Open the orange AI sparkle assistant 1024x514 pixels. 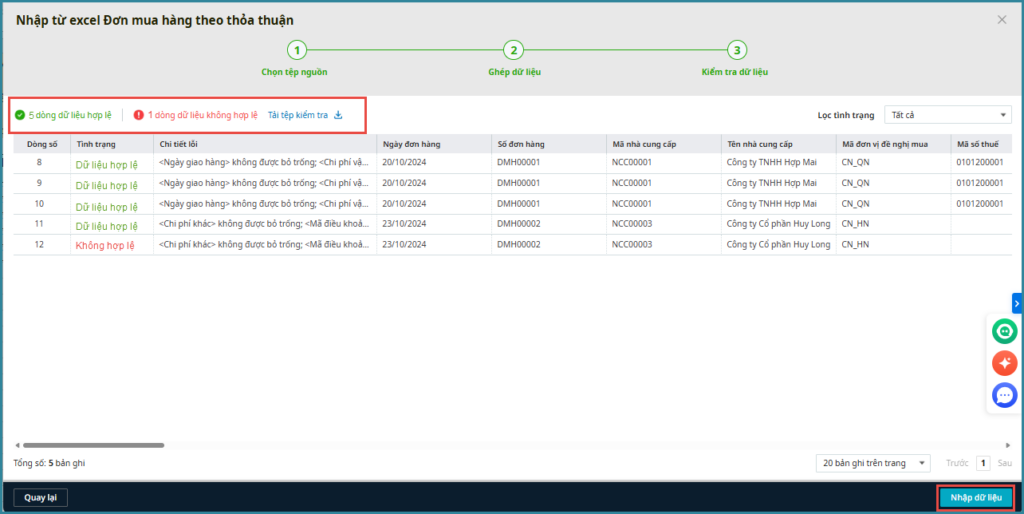click(1004, 363)
